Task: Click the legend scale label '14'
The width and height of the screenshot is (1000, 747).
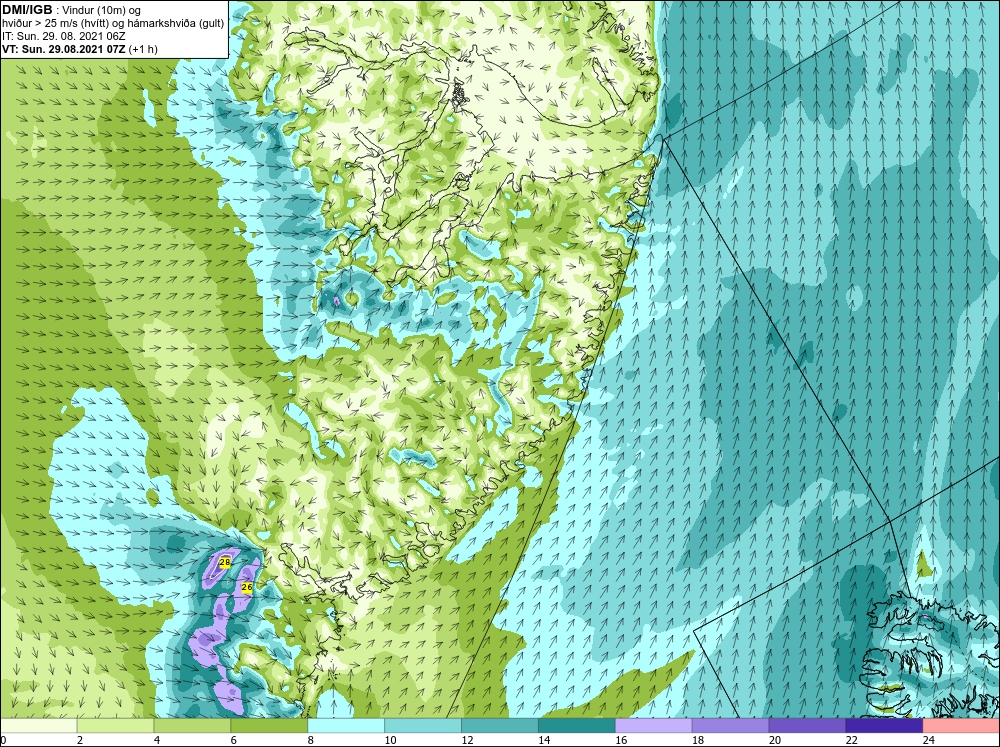Action: coord(544,740)
